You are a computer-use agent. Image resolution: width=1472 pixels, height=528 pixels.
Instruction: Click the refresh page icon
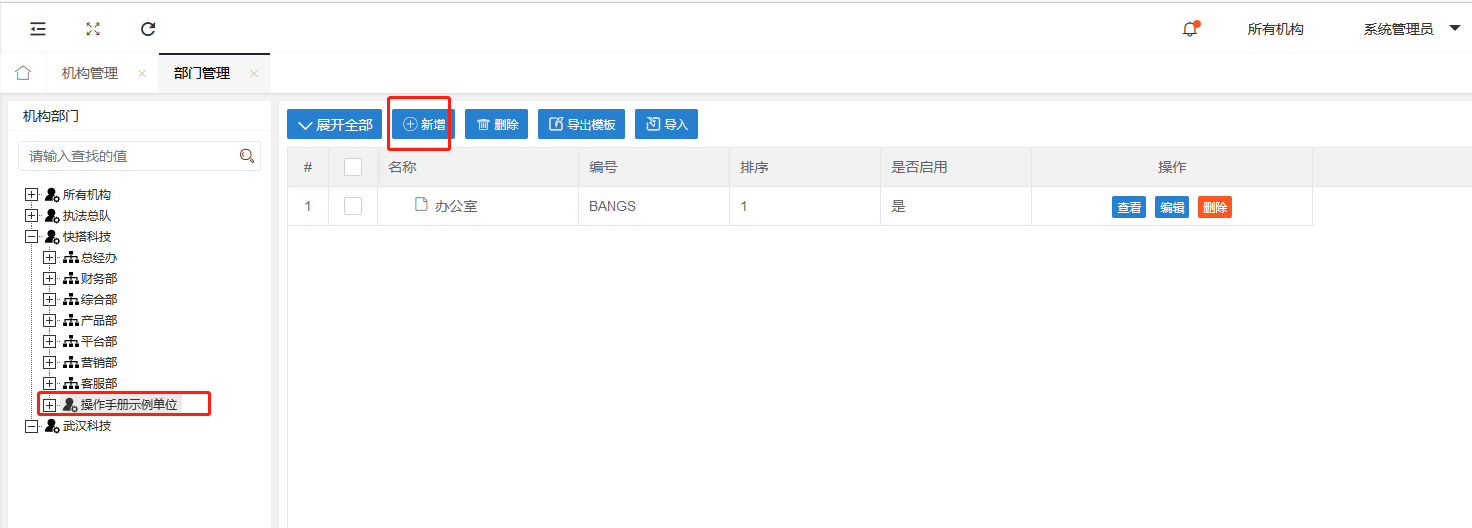148,29
